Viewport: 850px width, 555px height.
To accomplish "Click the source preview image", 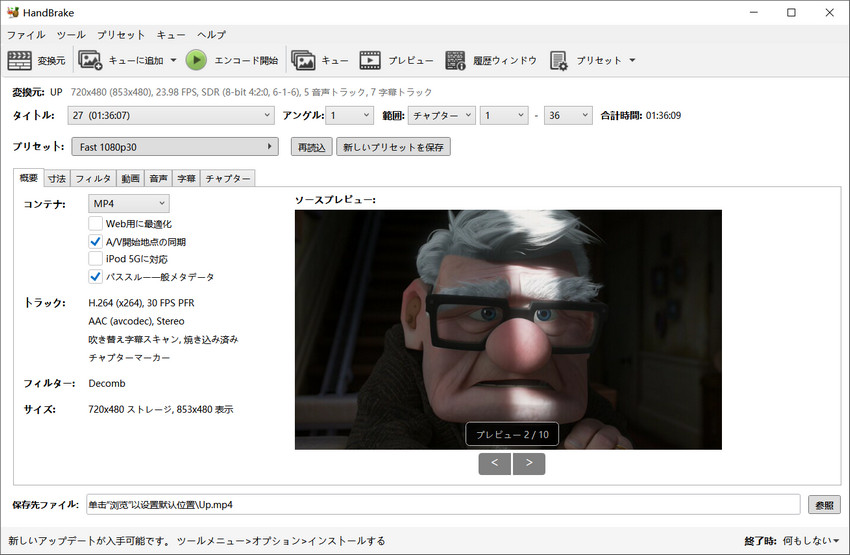I will [x=508, y=330].
